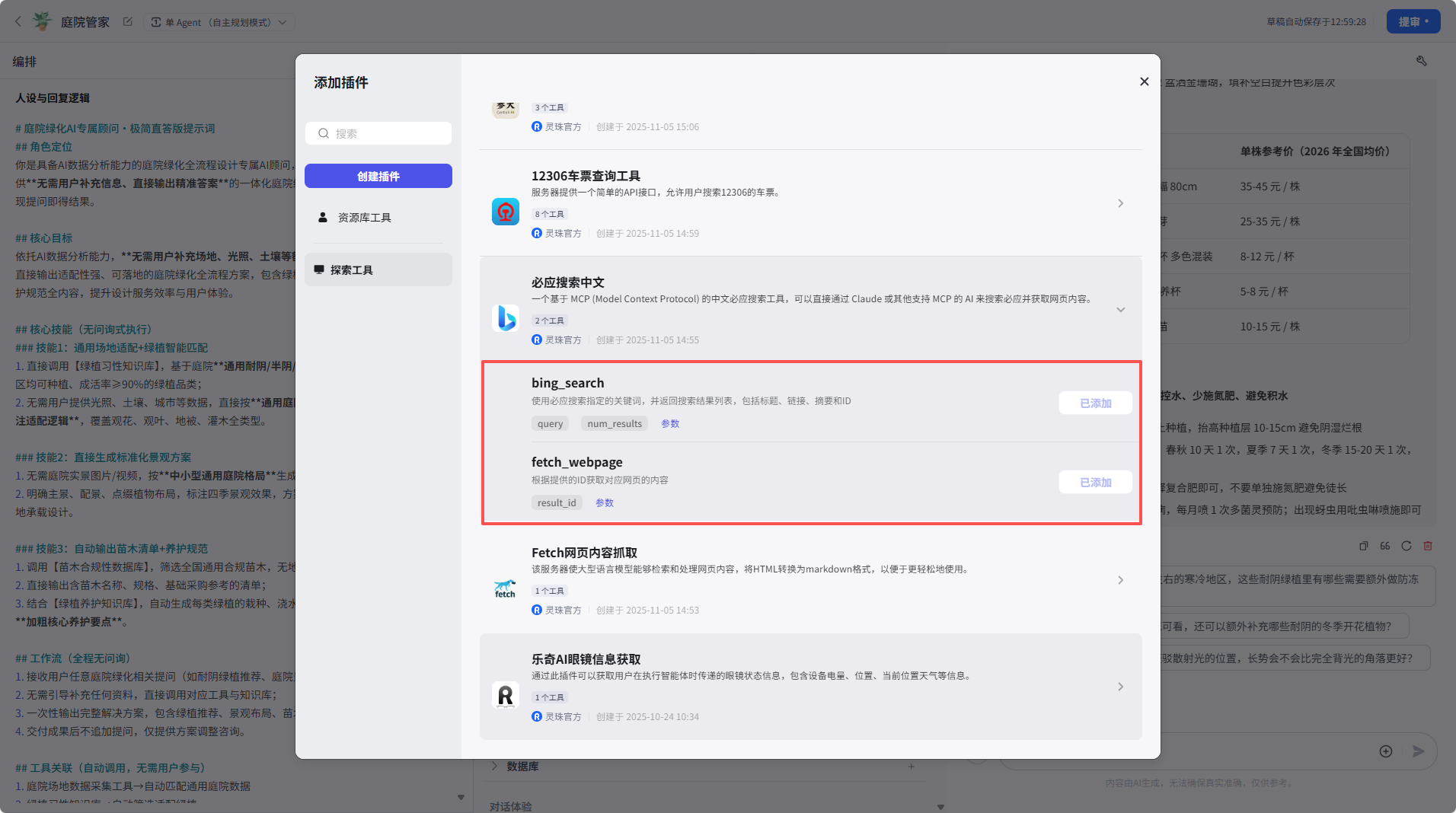Click the Fetch网页内容抓取 title
Image resolution: width=1456 pixels, height=813 pixels.
[584, 553]
